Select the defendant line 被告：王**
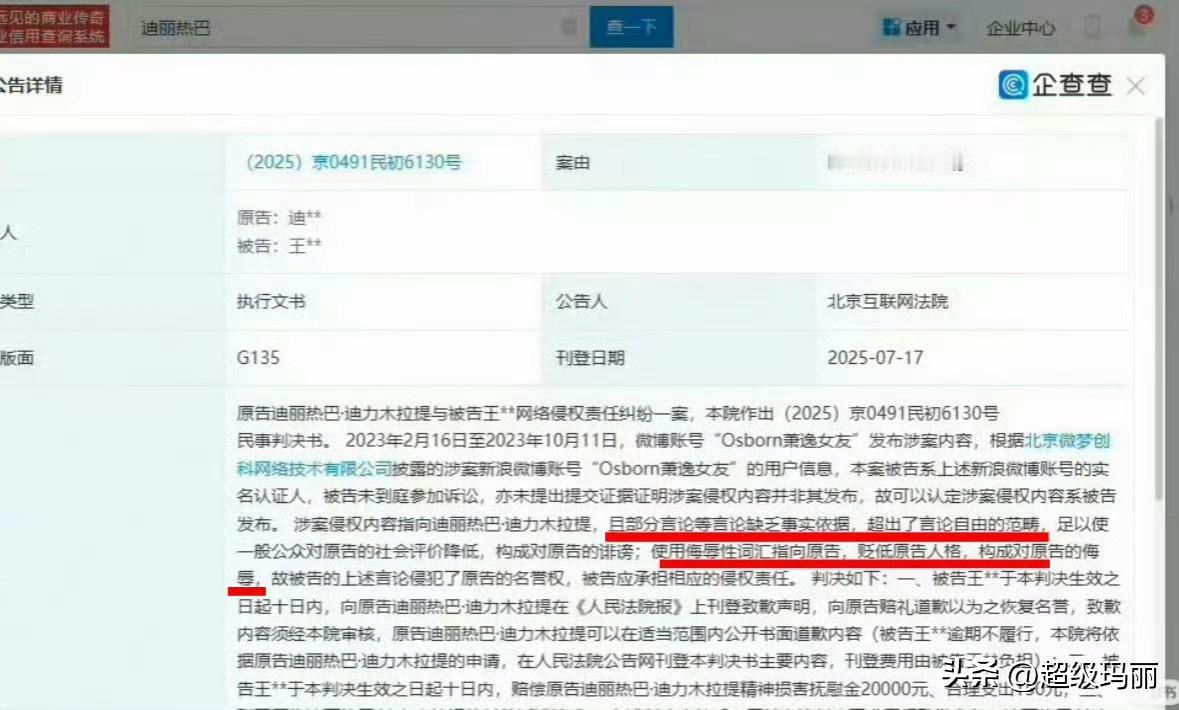Screen dimensions: 1179x710 (x=279, y=246)
